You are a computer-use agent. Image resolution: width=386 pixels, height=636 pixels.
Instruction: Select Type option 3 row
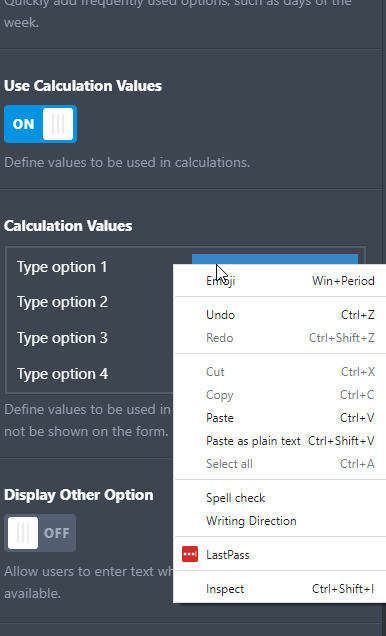tap(62, 338)
